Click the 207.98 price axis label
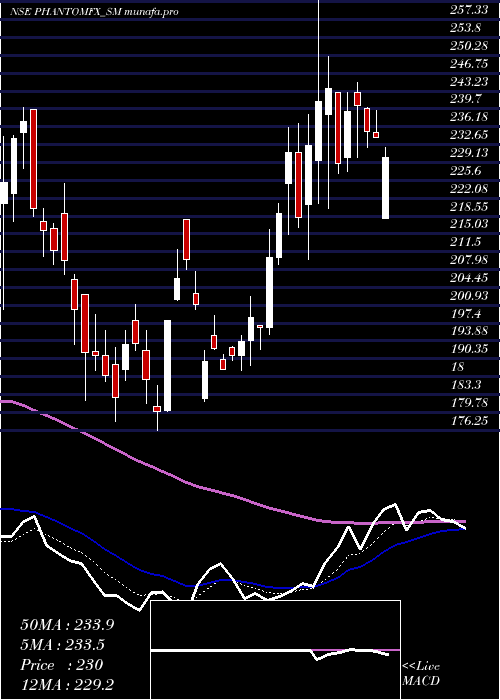This screenshot has width=500, height=700. (x=468, y=260)
